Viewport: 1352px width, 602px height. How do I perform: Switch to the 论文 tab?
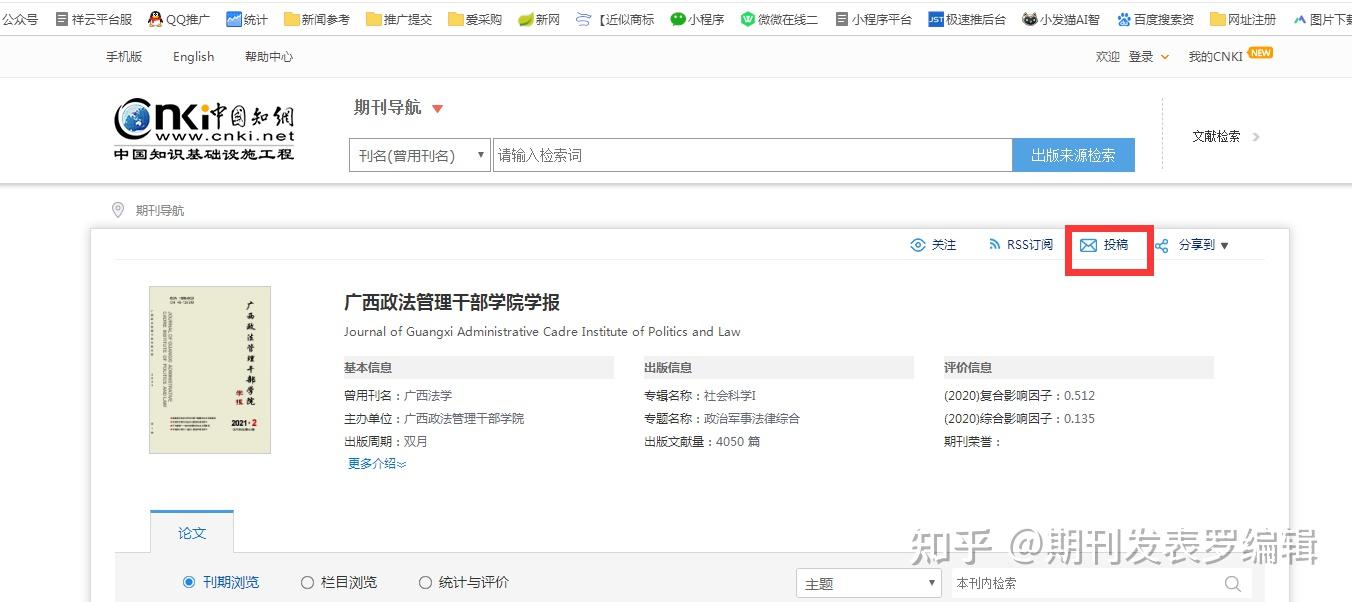point(192,532)
